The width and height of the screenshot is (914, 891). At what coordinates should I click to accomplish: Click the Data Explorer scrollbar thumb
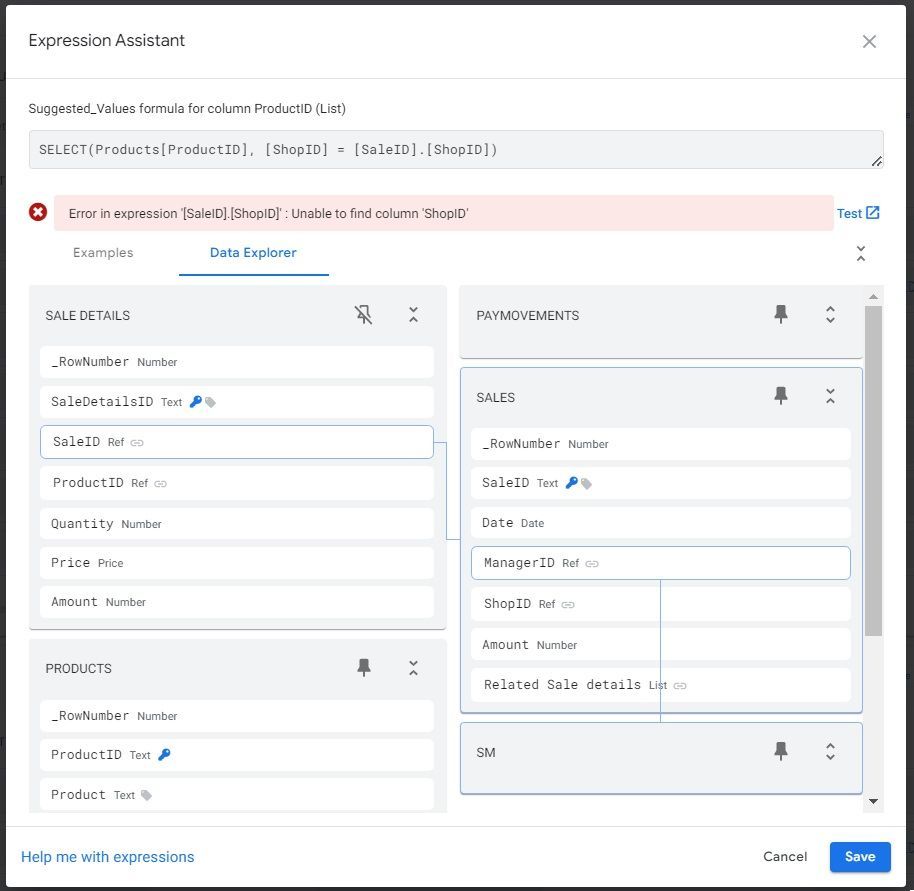pos(873,470)
